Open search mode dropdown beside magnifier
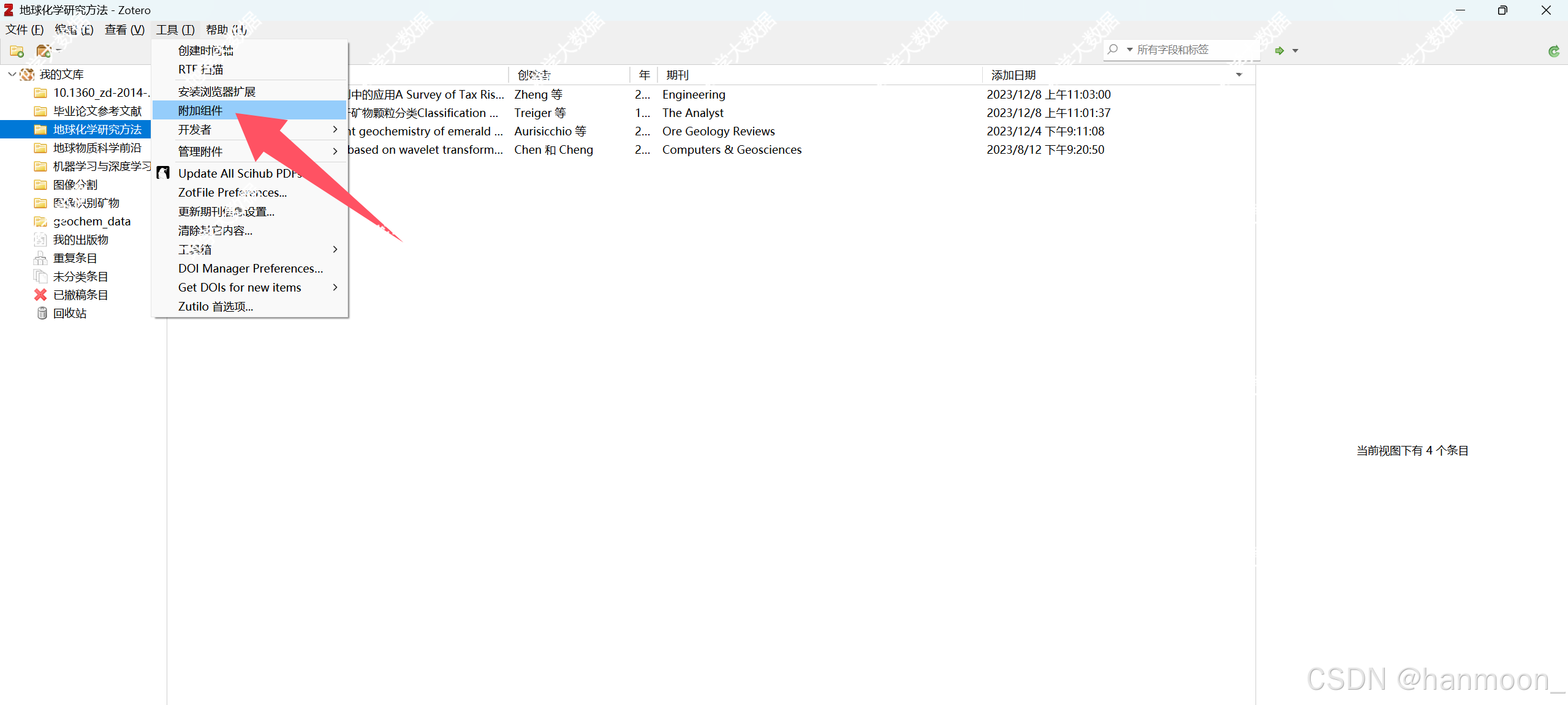1568x705 pixels. coord(1129,50)
